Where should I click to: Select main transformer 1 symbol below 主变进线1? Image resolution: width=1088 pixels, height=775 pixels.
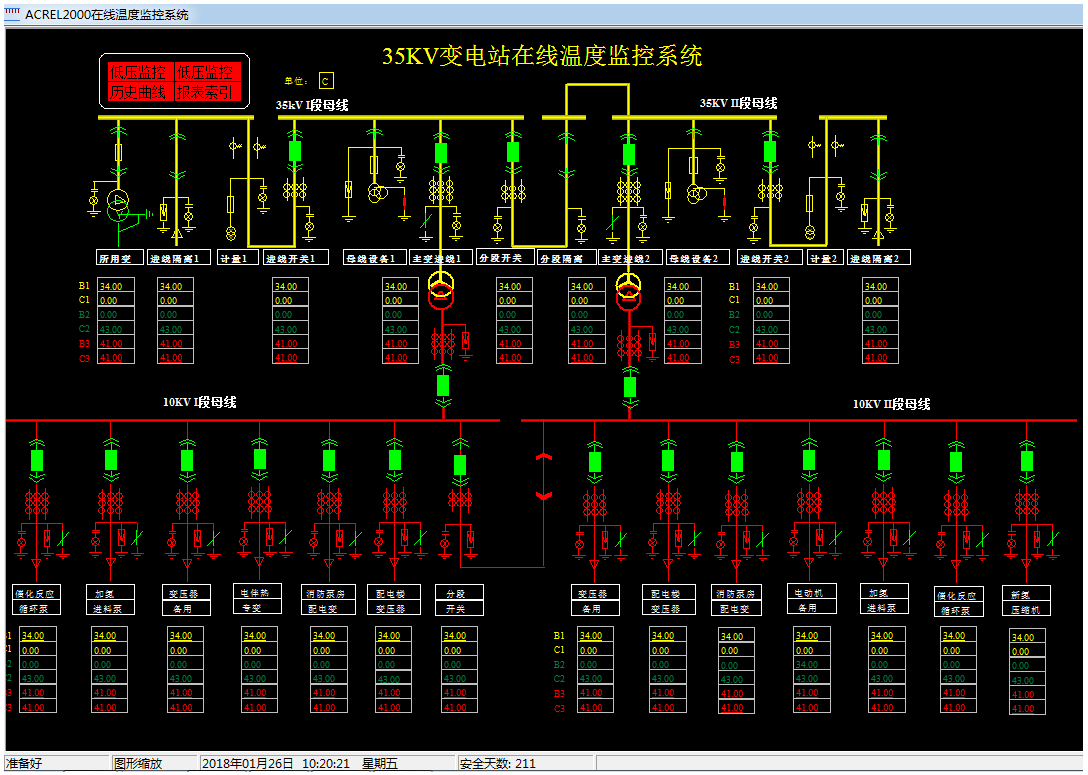(440, 288)
